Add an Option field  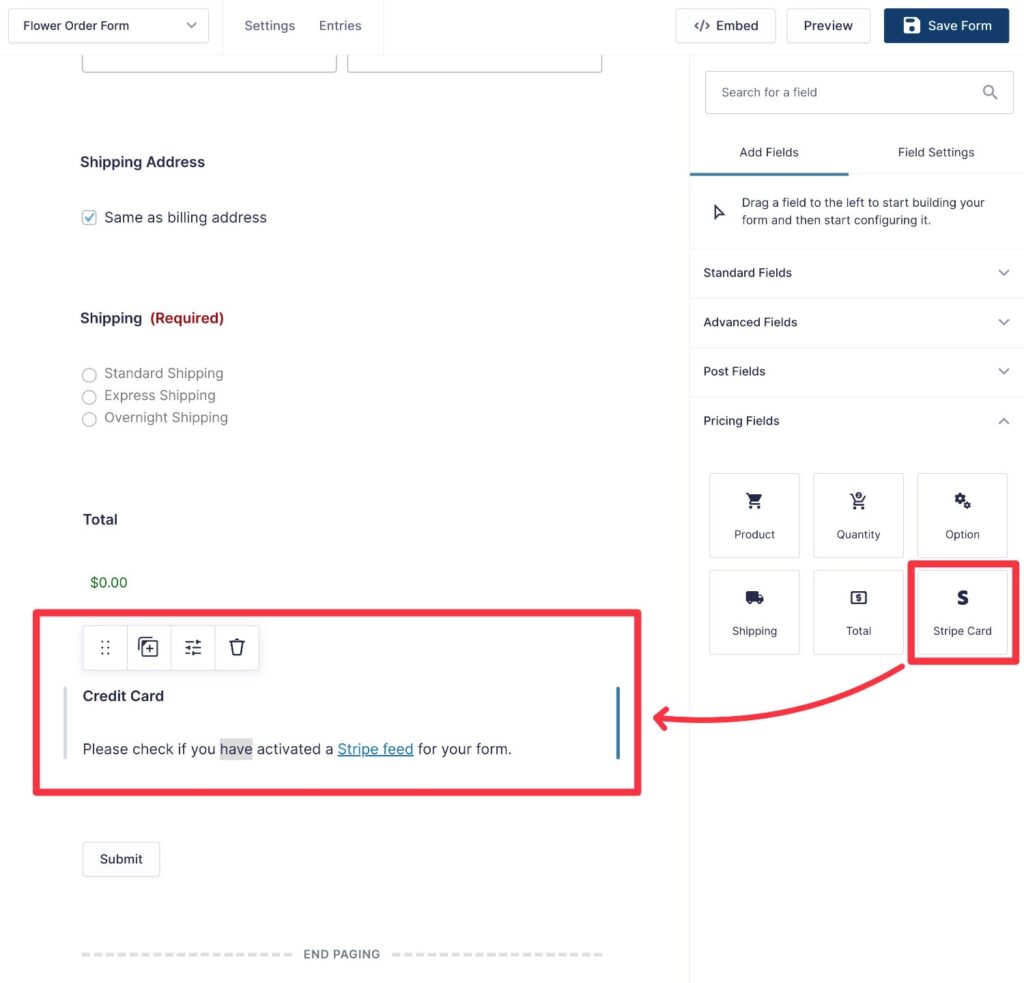[x=961, y=514]
